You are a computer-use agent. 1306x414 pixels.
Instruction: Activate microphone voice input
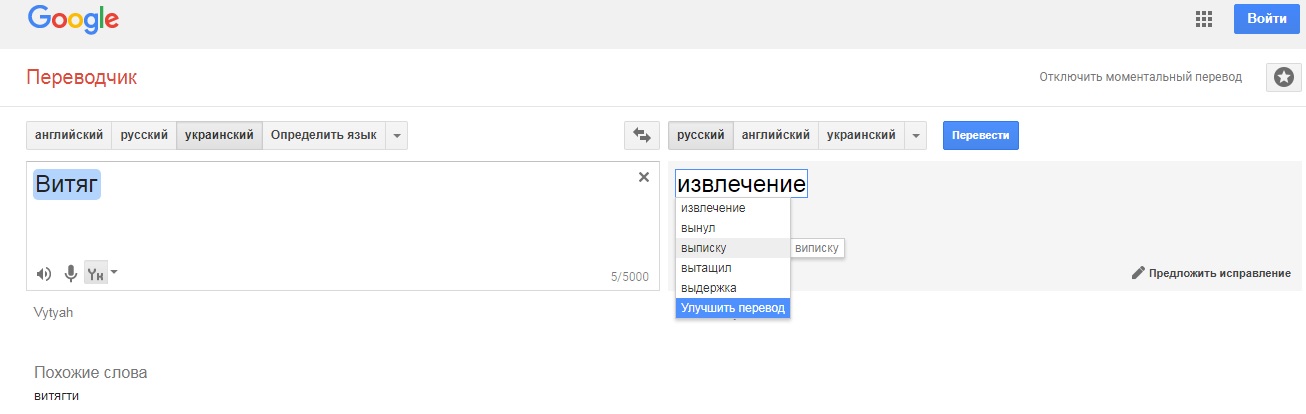tap(71, 273)
